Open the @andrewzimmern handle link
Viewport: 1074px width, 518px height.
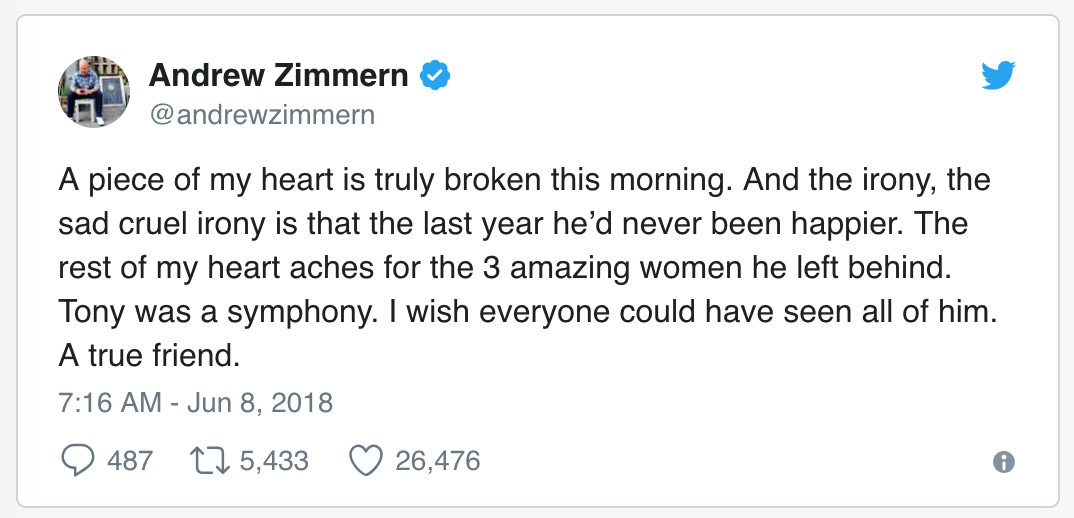coord(262,114)
